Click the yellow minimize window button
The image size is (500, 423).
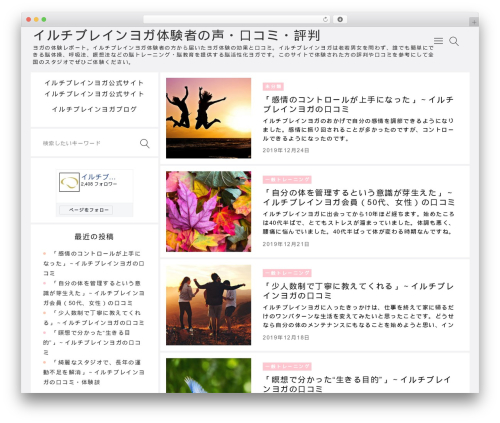[36, 20]
